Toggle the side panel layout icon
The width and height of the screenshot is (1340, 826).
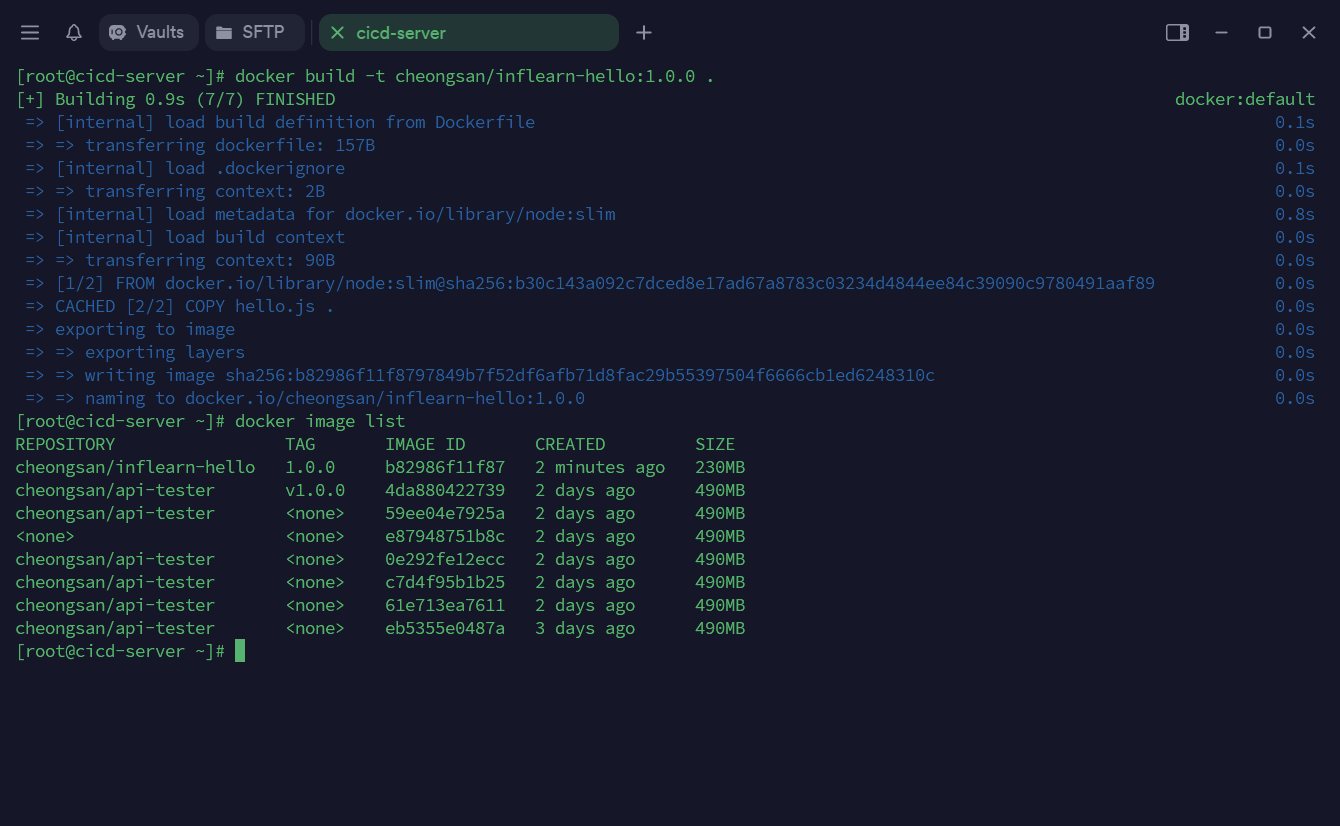point(1177,33)
